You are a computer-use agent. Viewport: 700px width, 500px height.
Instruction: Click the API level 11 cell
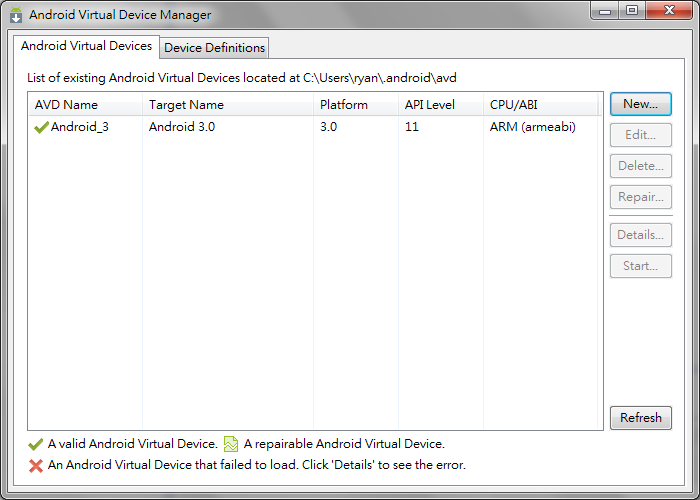point(412,127)
